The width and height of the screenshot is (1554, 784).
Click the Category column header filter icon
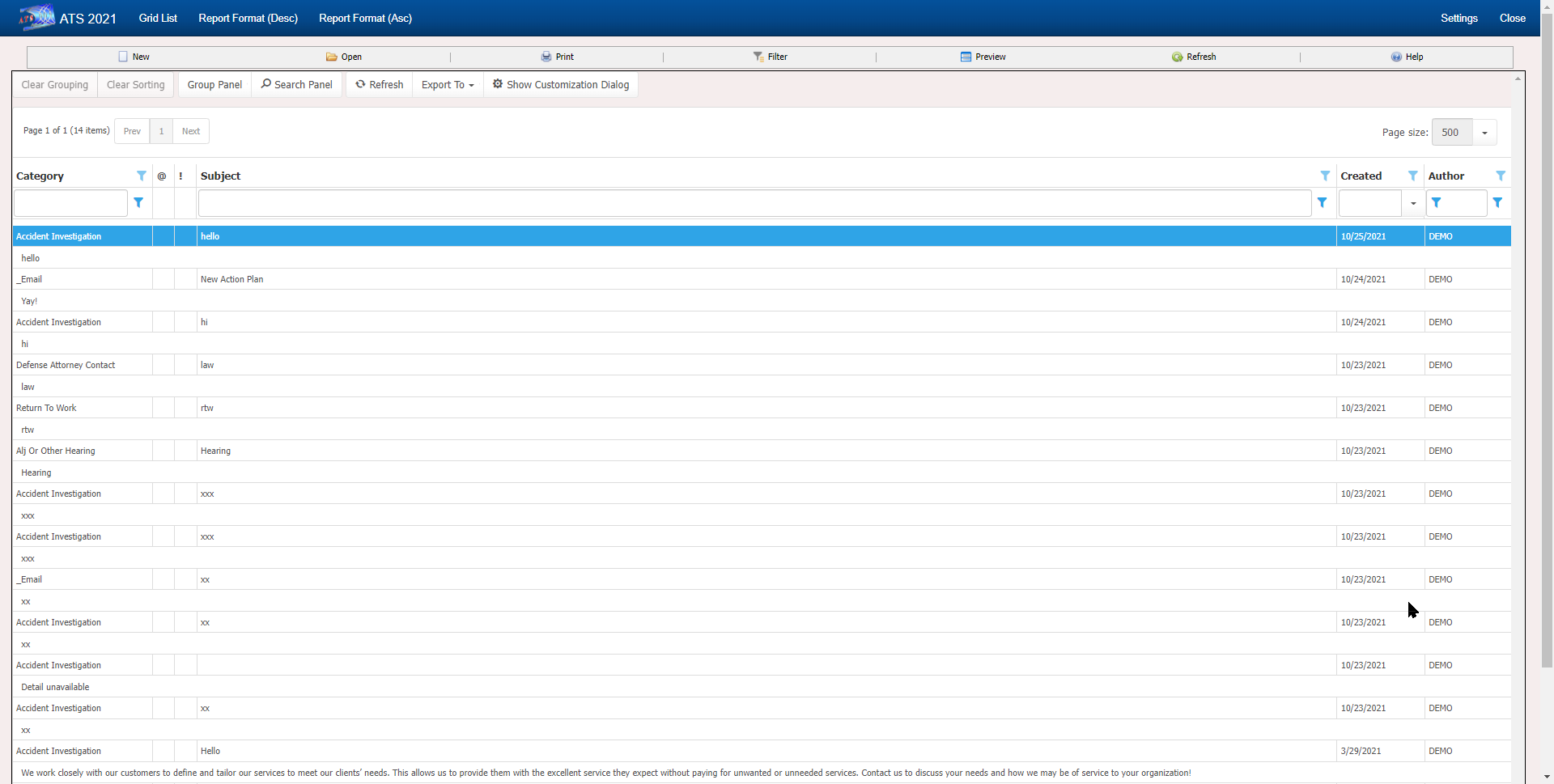coord(142,176)
